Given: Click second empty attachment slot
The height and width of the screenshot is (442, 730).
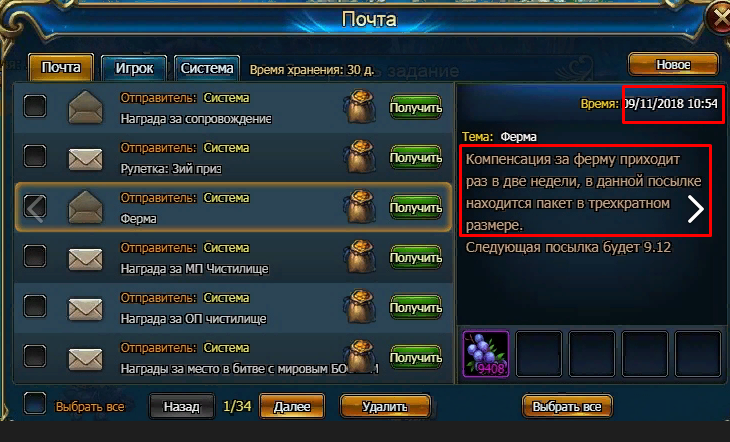Looking at the screenshot, I should click(x=592, y=354).
